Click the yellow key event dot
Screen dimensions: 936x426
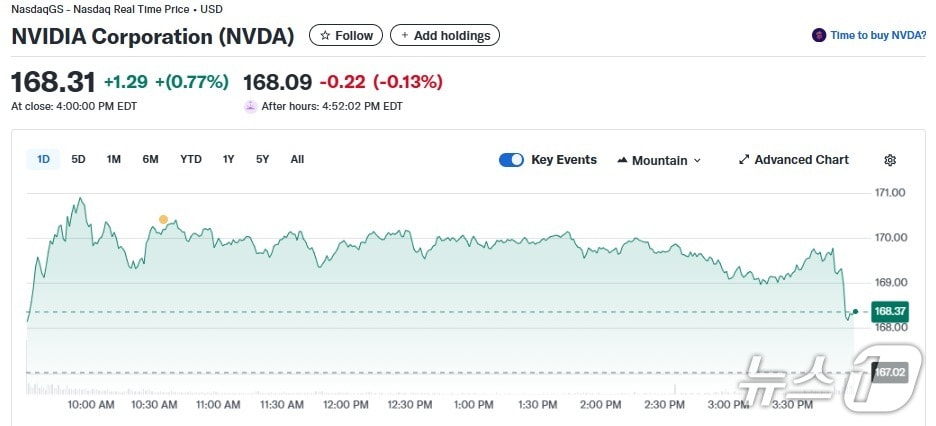tap(163, 219)
